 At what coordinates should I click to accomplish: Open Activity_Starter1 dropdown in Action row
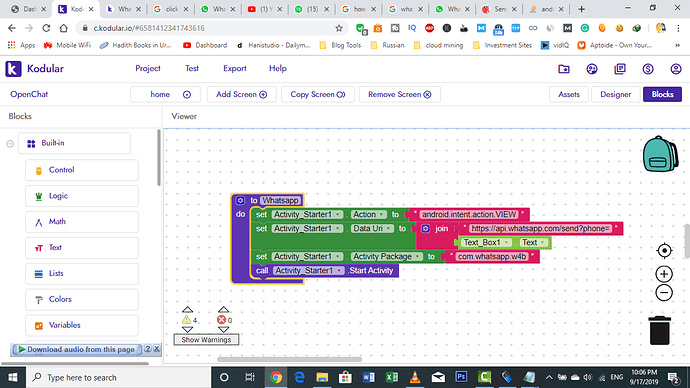pos(307,215)
